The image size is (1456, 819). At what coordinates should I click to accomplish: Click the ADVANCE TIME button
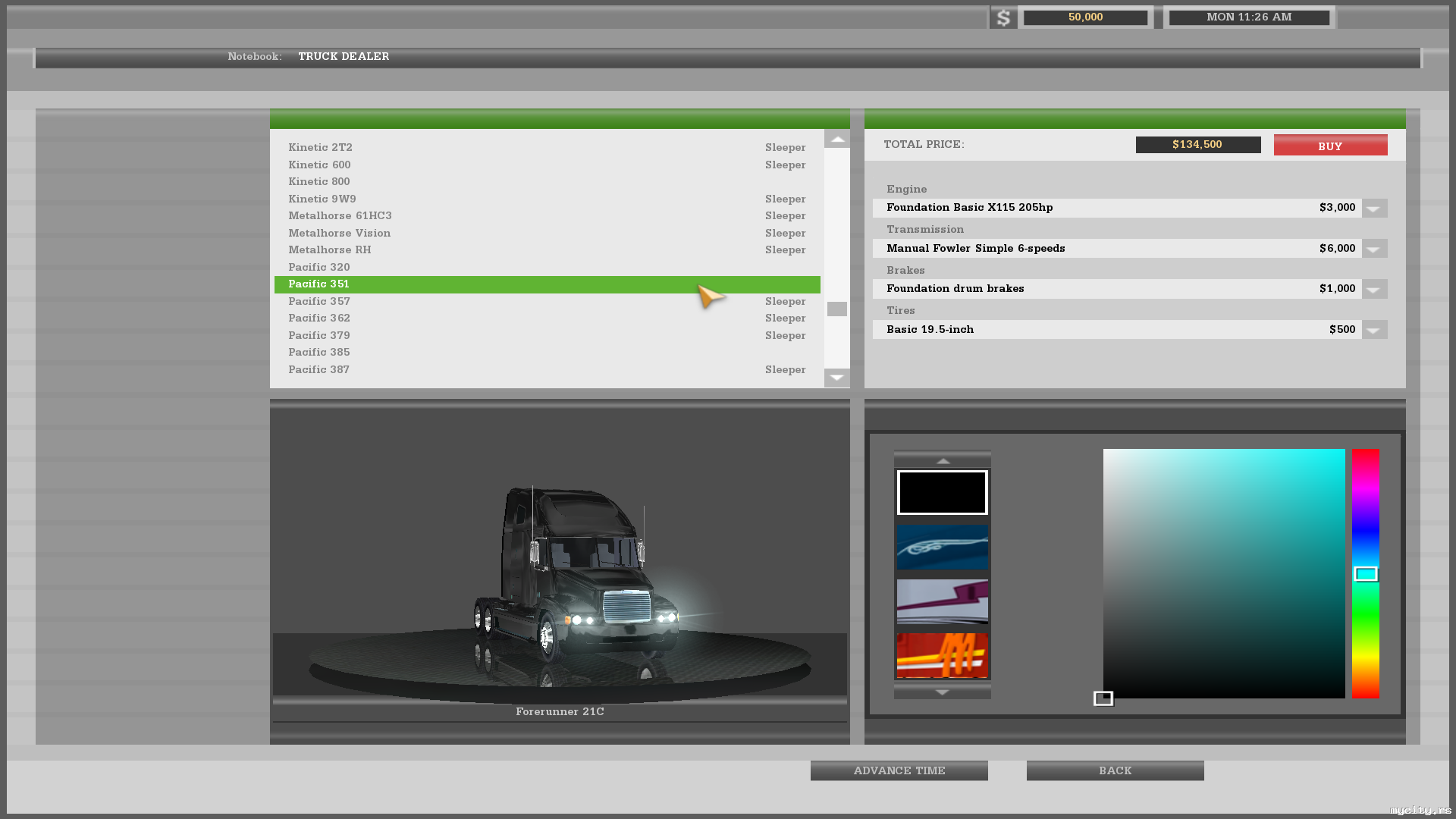click(x=899, y=770)
